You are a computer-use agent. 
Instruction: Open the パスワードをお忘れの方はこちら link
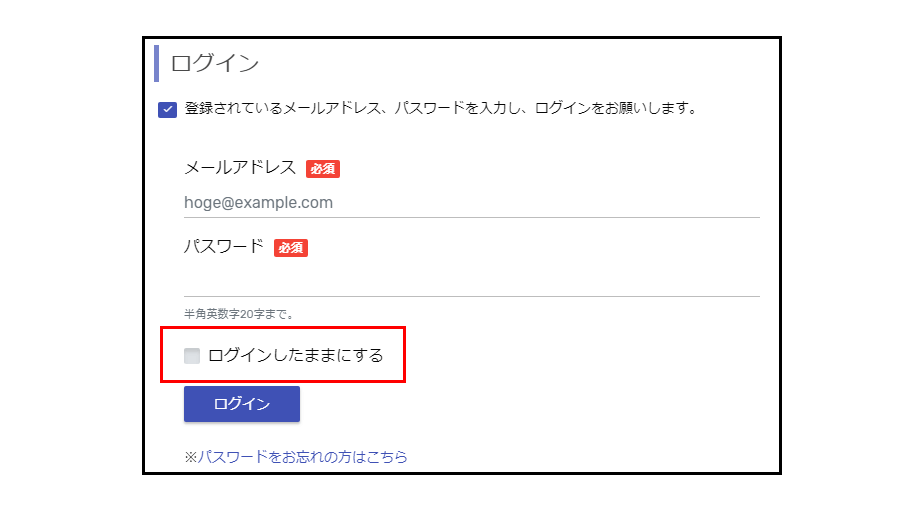302,457
